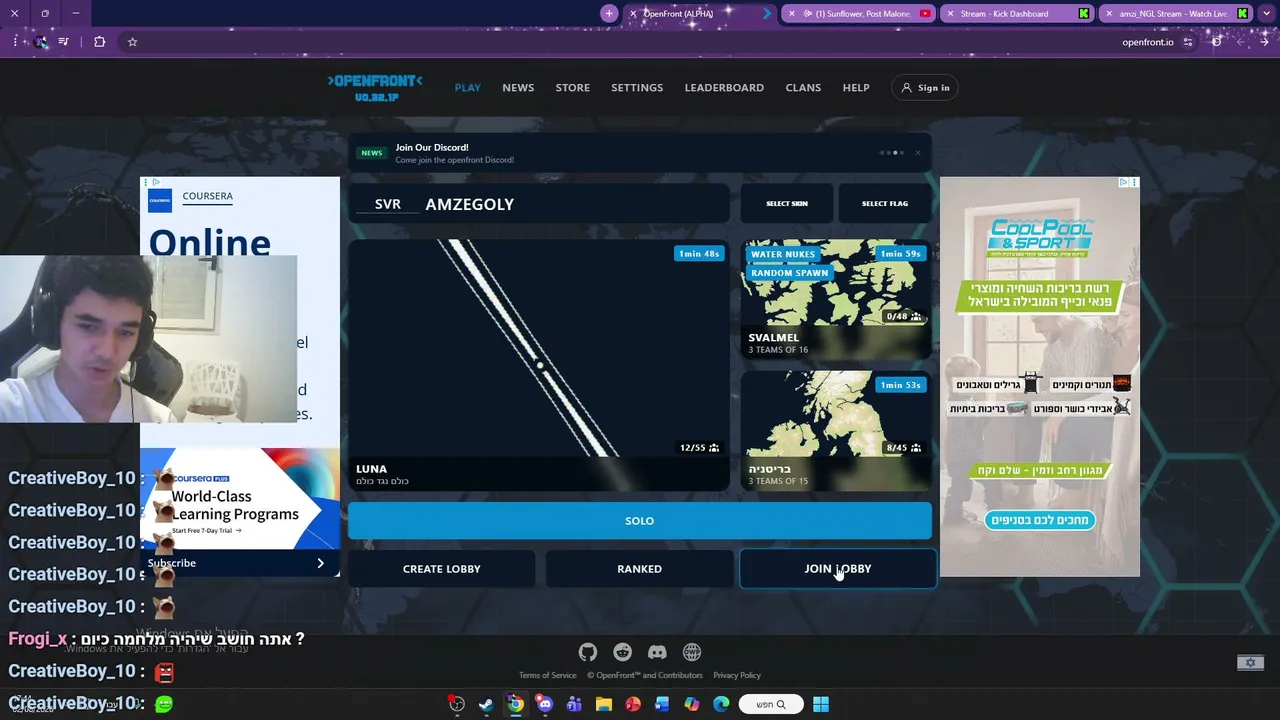View the LEADERBOARD page
This screenshot has height=720, width=1280.
[724, 88]
